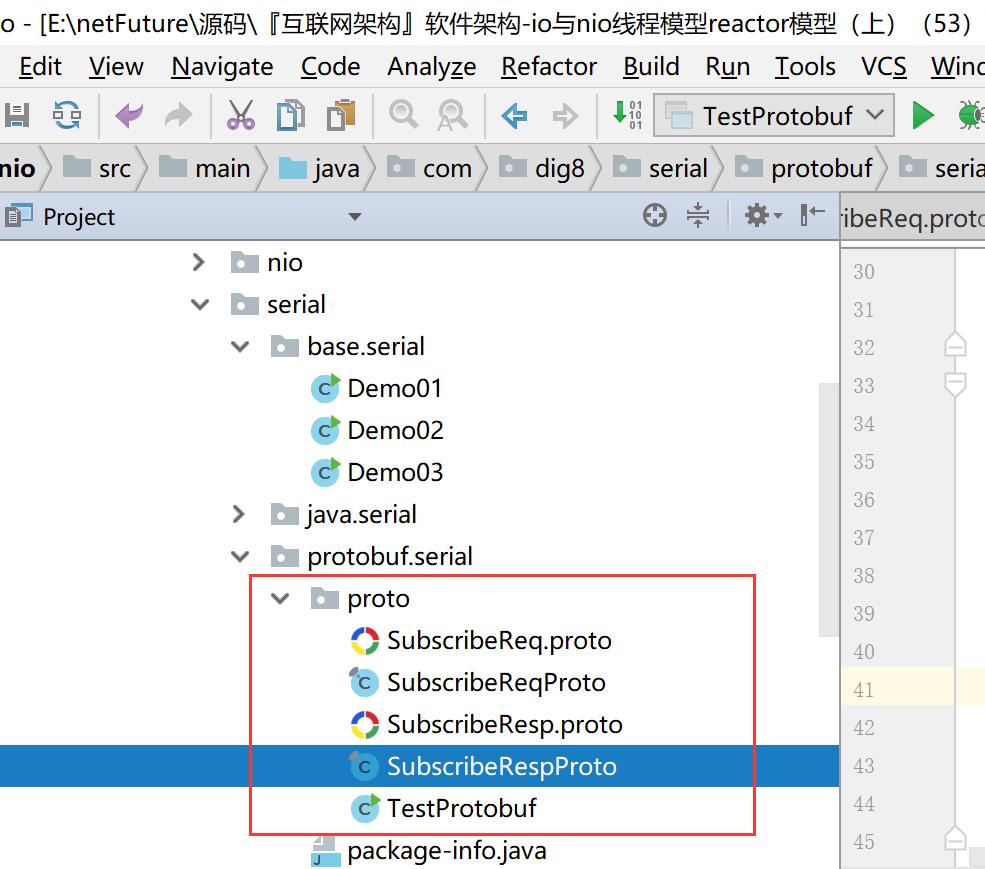The image size is (985, 869).
Task: Expand the java.serial package
Action: coord(238,514)
